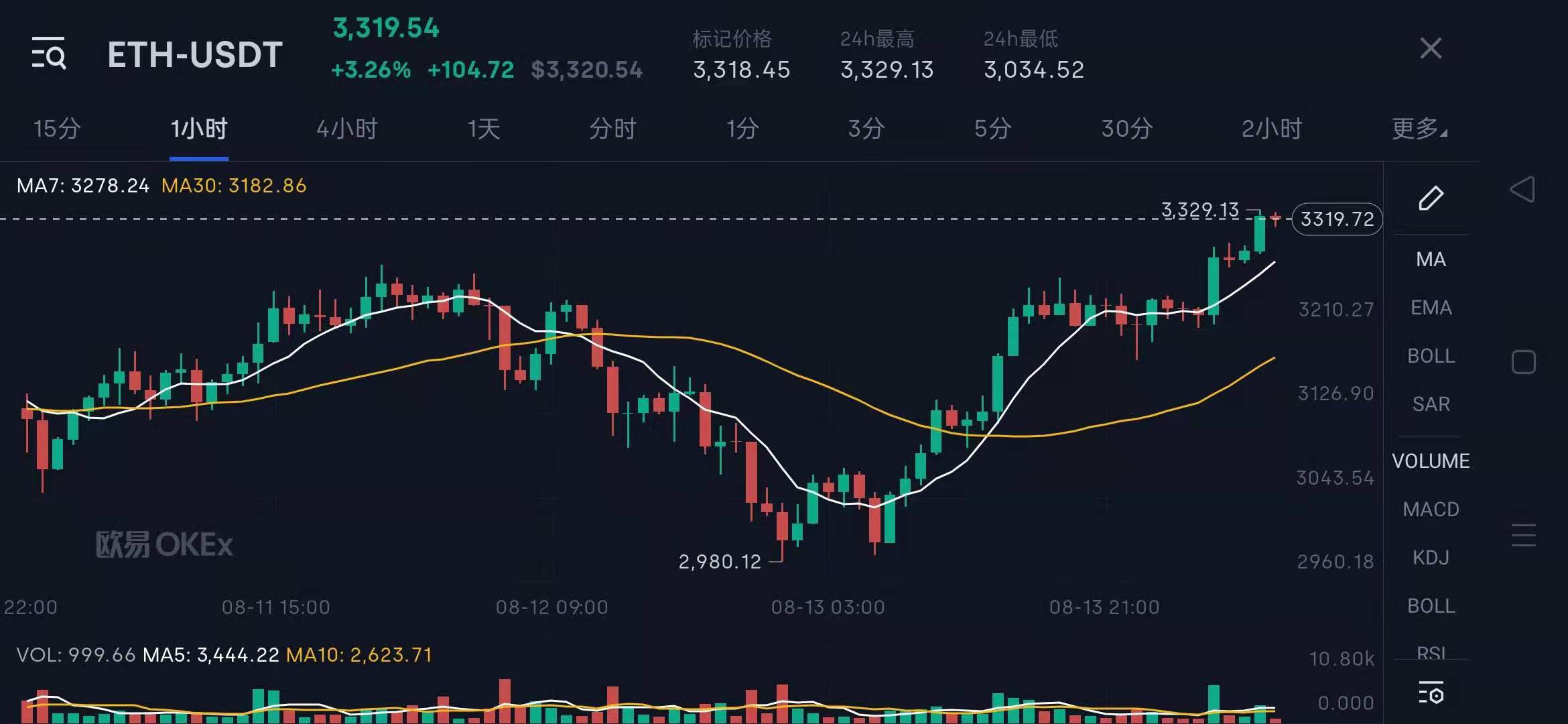Enable the SAR overlay indicator

(x=1431, y=404)
